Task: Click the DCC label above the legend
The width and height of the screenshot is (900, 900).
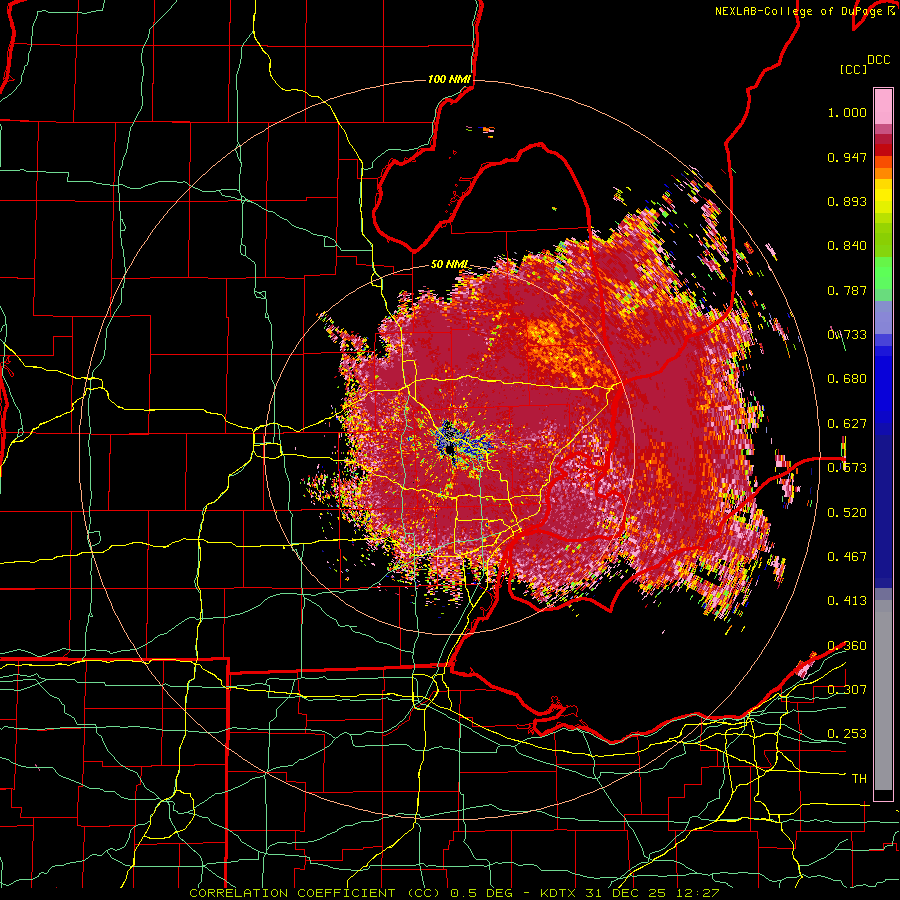Action: pyautogui.click(x=878, y=60)
